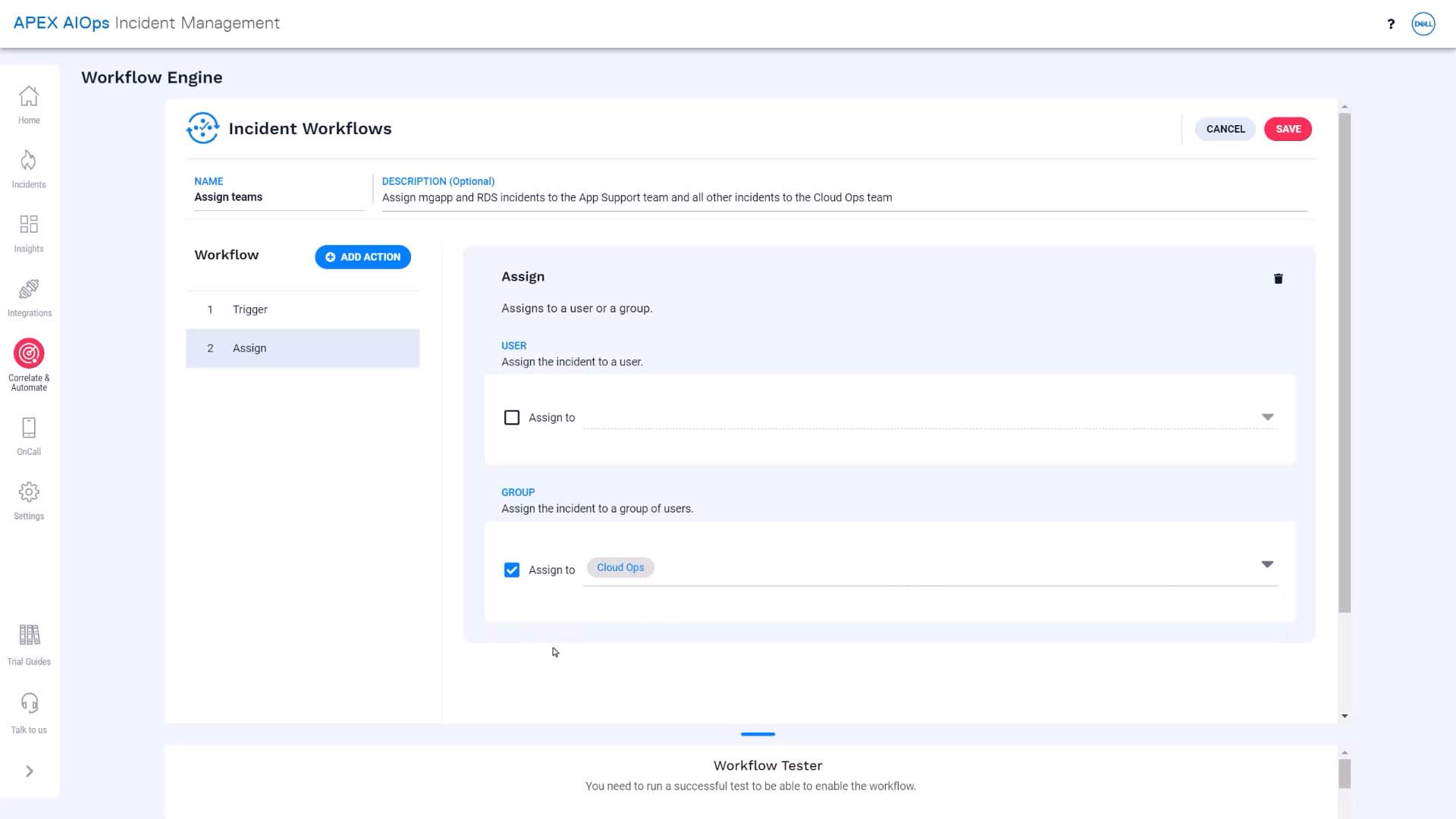Click the Workflow Tester heading
The image size is (1456, 819).
tap(767, 766)
